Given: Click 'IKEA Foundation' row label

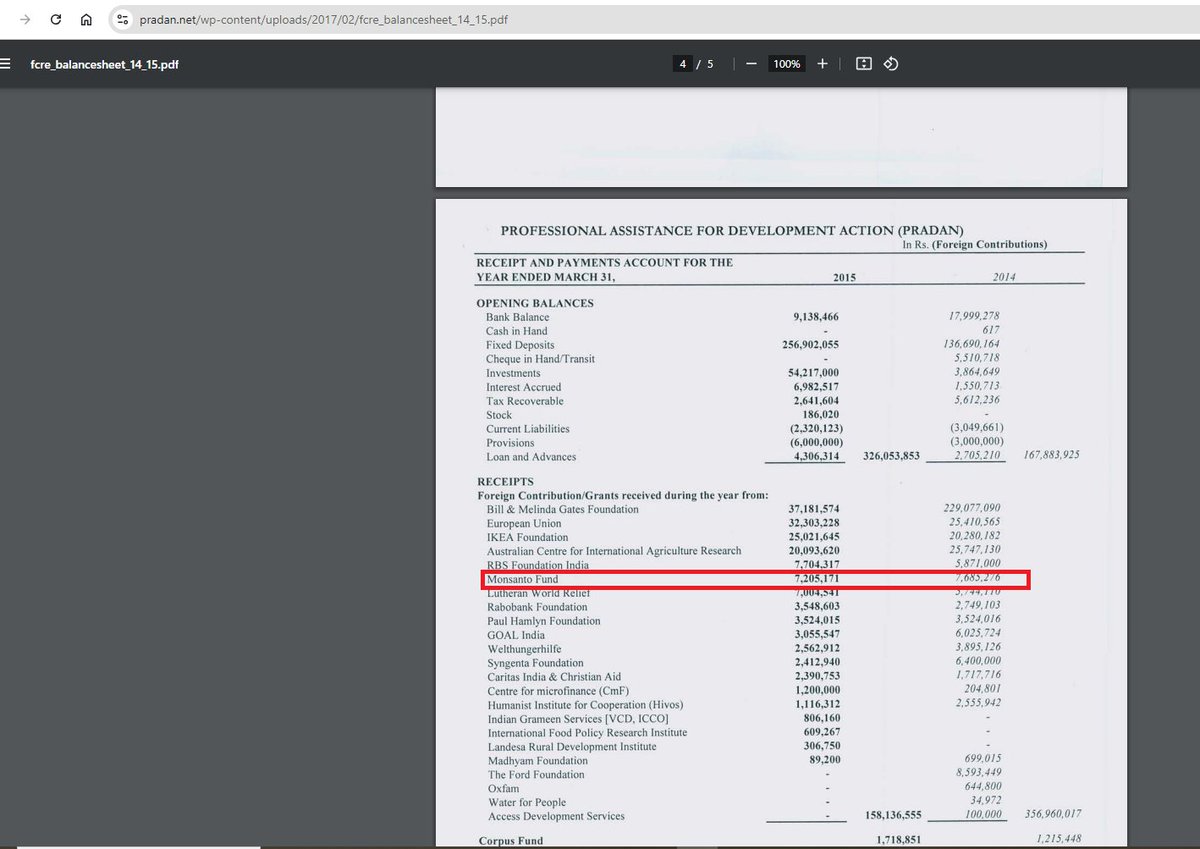Looking at the screenshot, I should (525, 537).
